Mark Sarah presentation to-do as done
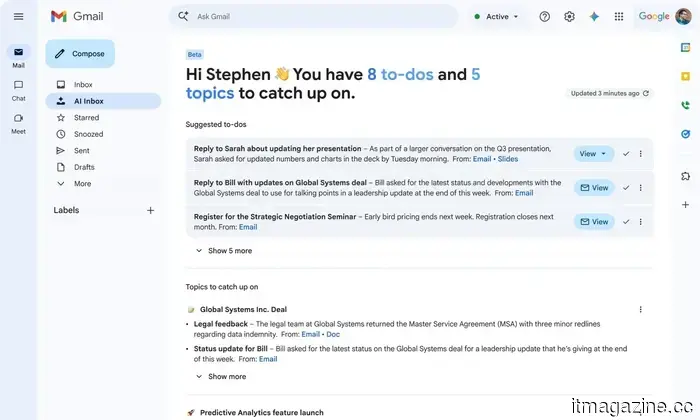This screenshot has width=700, height=420. pyautogui.click(x=626, y=154)
